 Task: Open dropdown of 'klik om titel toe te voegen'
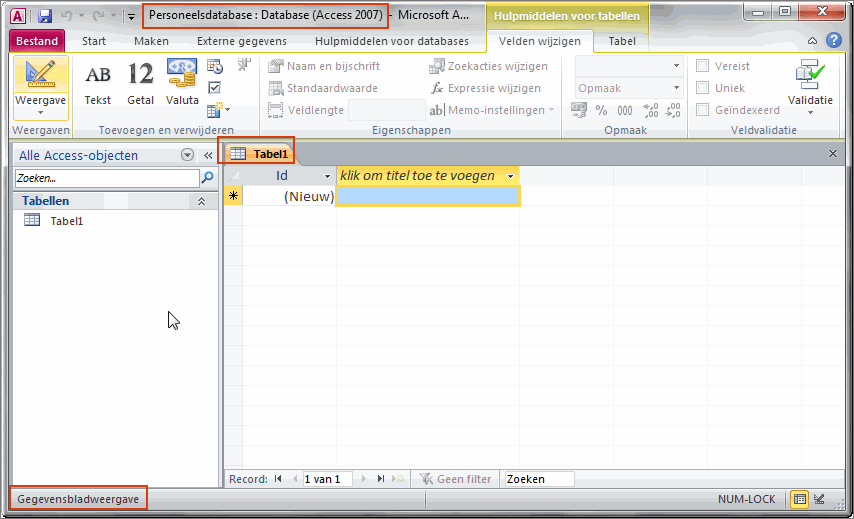click(510, 176)
